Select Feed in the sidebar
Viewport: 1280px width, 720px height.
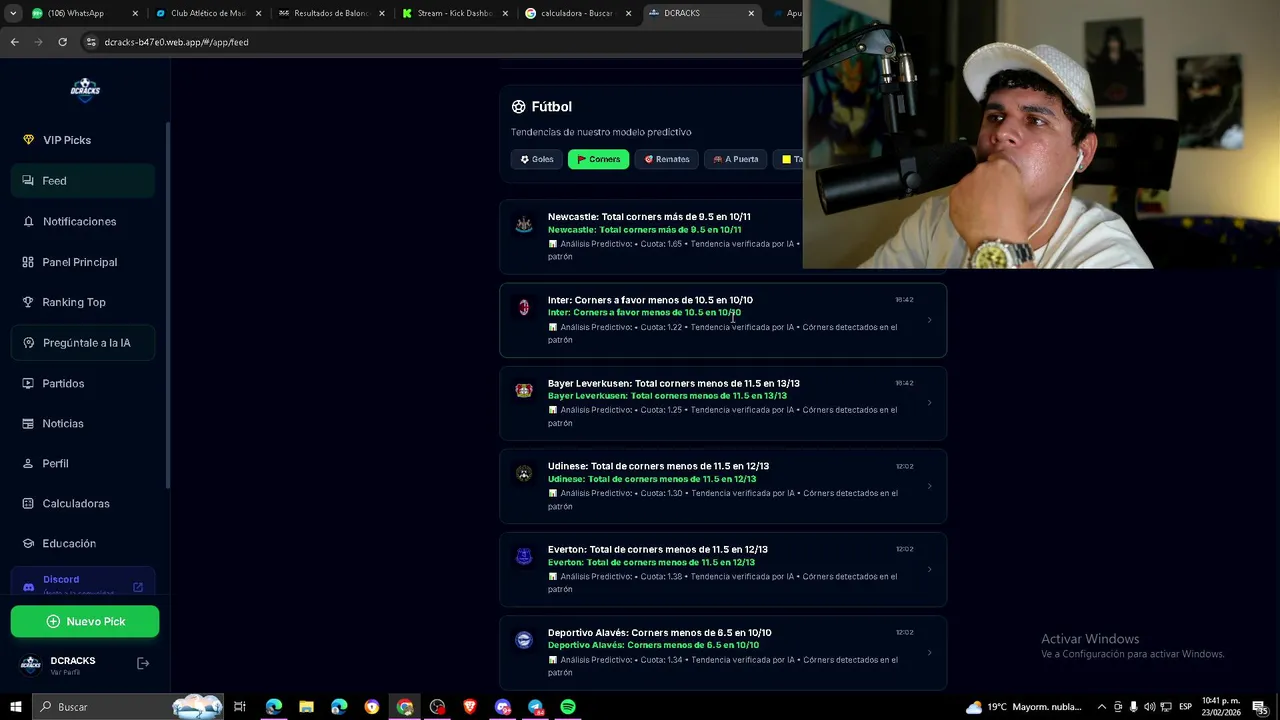[84, 181]
